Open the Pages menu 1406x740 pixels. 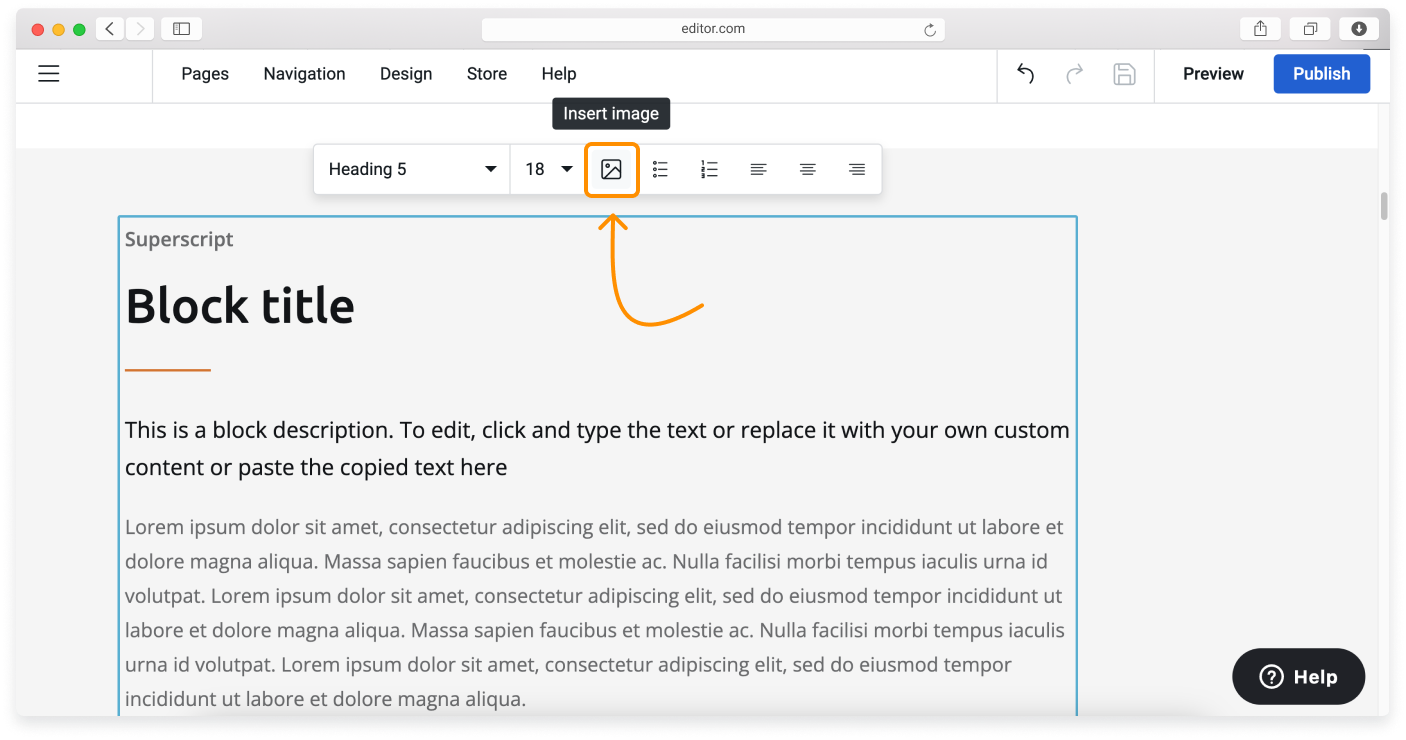205,74
